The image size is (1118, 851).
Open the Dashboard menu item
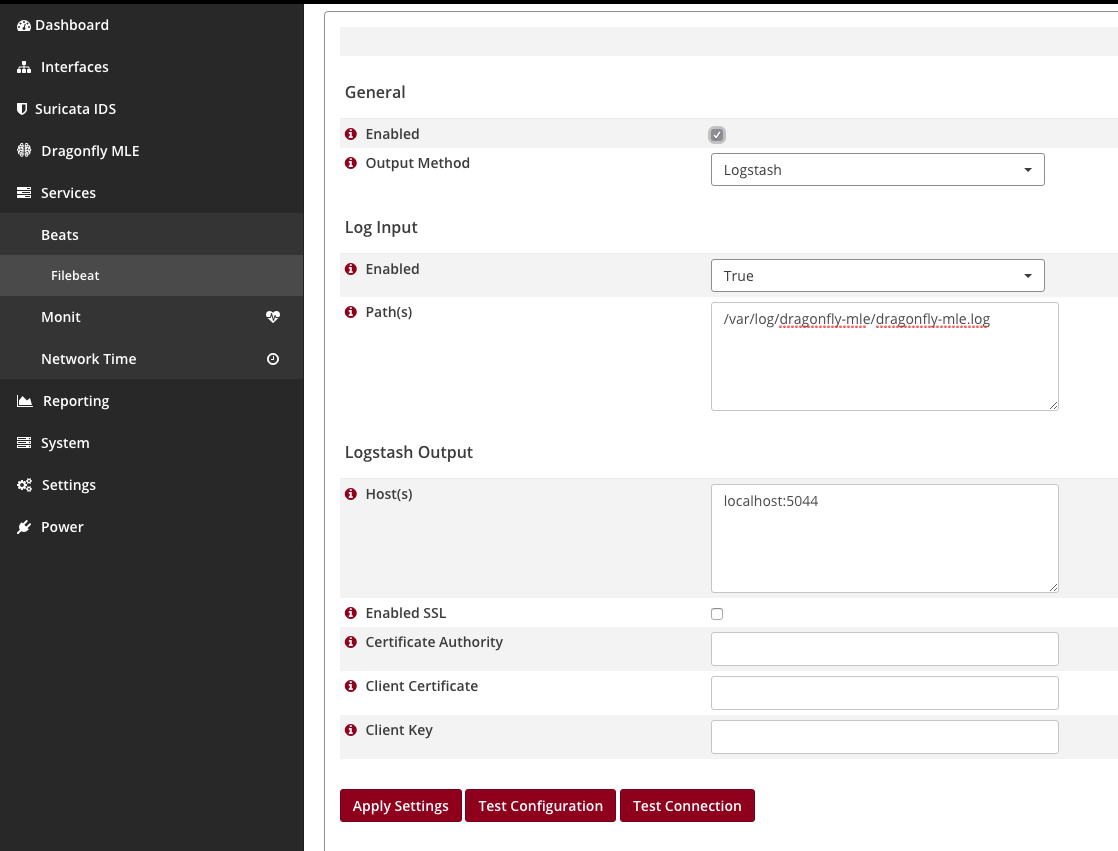[151, 25]
